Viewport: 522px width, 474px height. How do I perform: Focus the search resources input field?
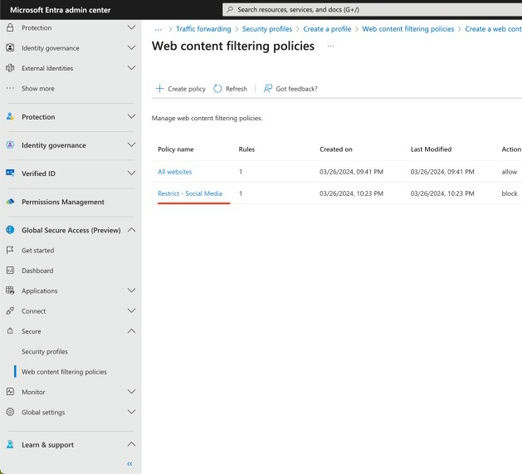click(x=372, y=10)
